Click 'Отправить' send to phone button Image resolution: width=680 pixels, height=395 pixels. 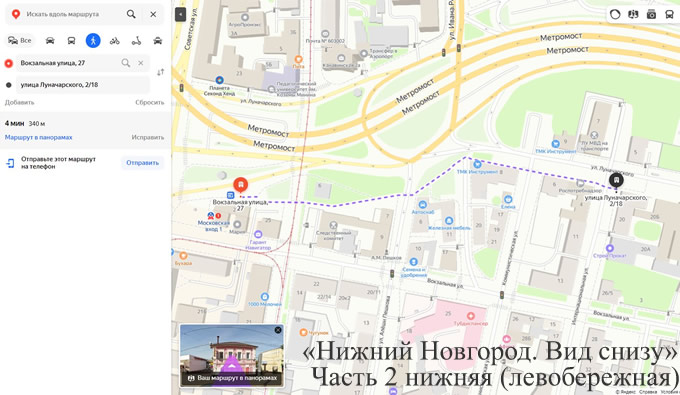pos(142,163)
